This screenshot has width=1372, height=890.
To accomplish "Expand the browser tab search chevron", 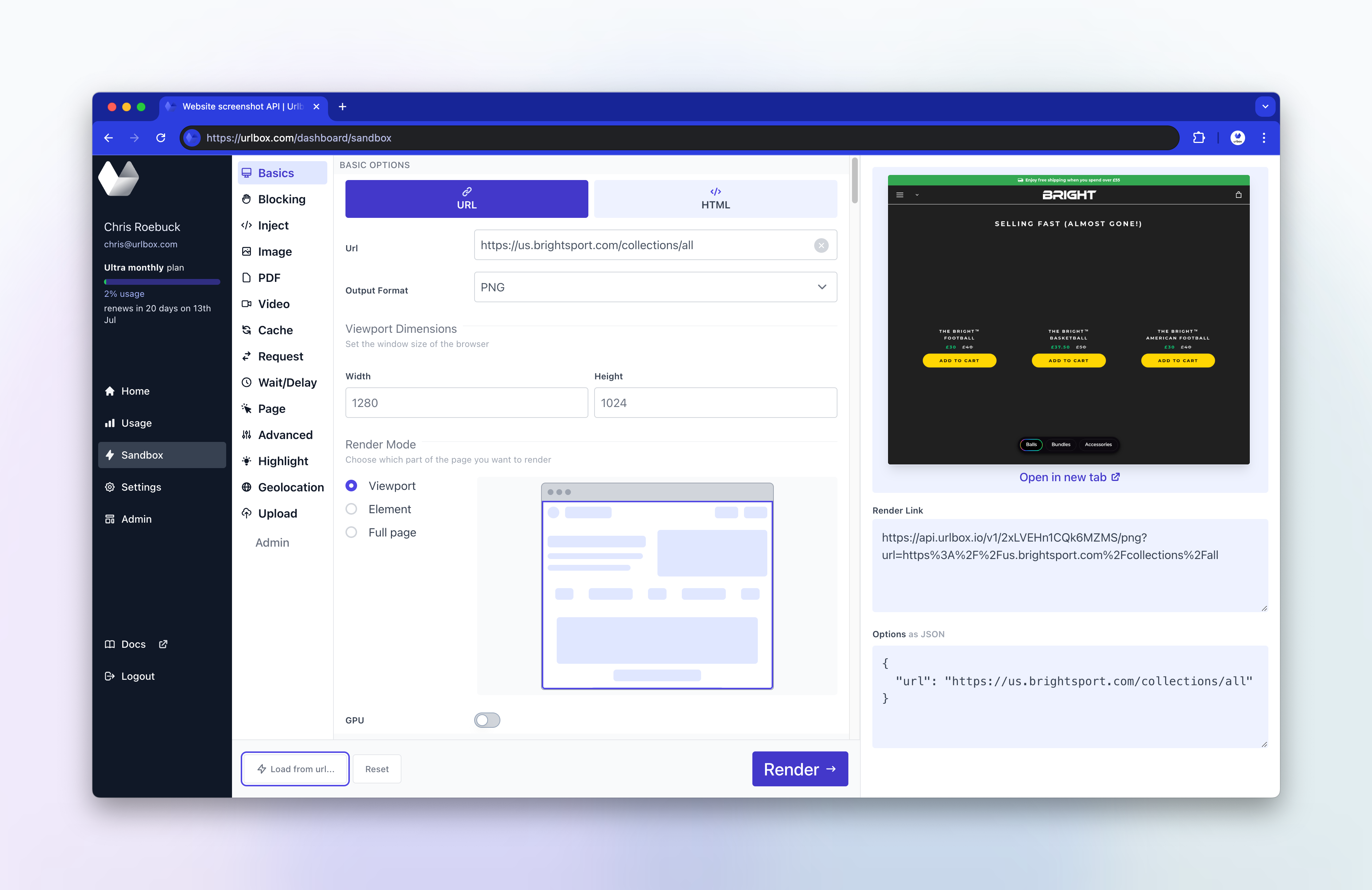I will tap(1265, 107).
